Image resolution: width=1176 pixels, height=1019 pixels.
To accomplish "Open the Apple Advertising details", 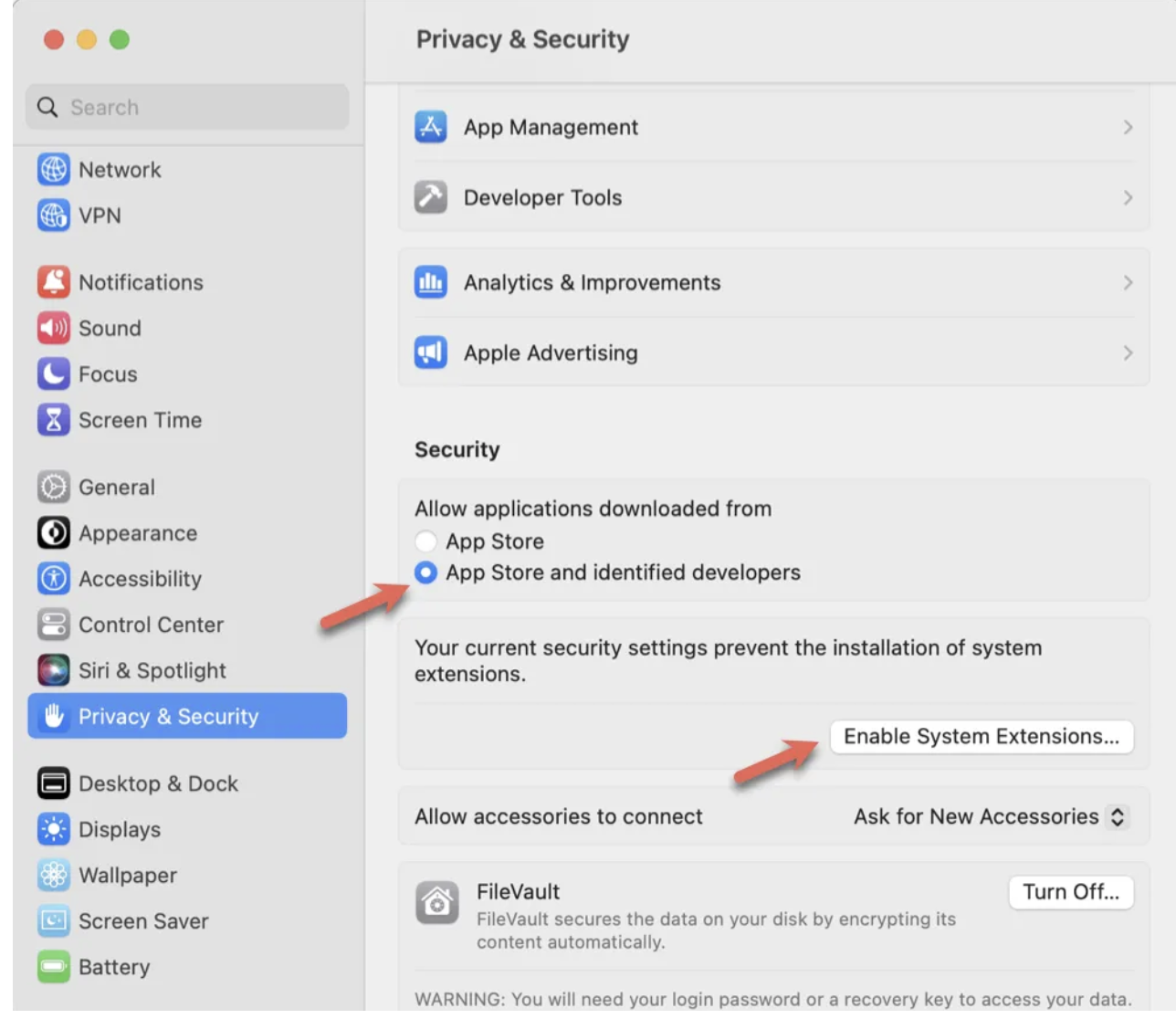I will (550, 352).
